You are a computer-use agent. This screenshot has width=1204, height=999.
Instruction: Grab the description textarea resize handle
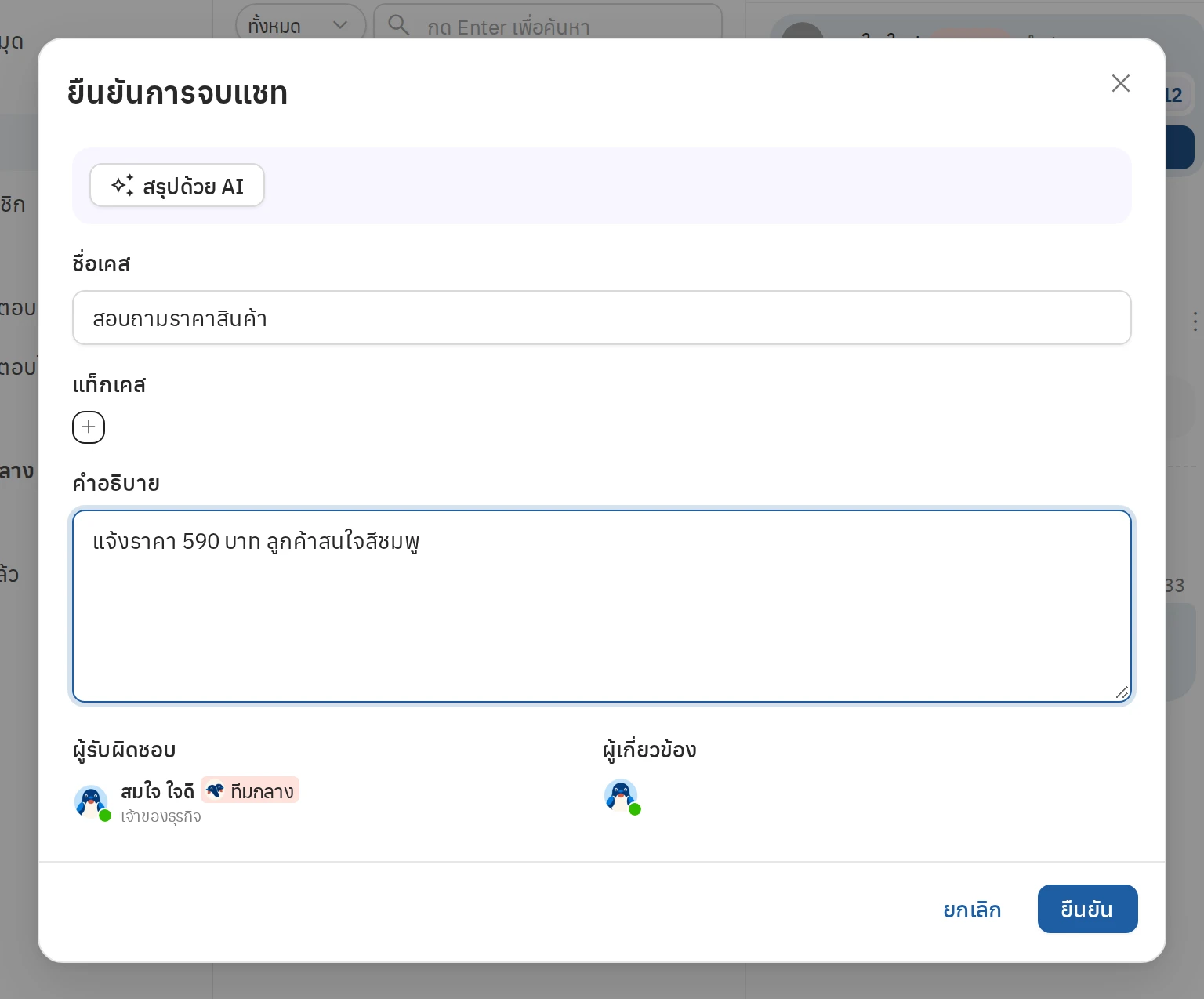point(1122,692)
